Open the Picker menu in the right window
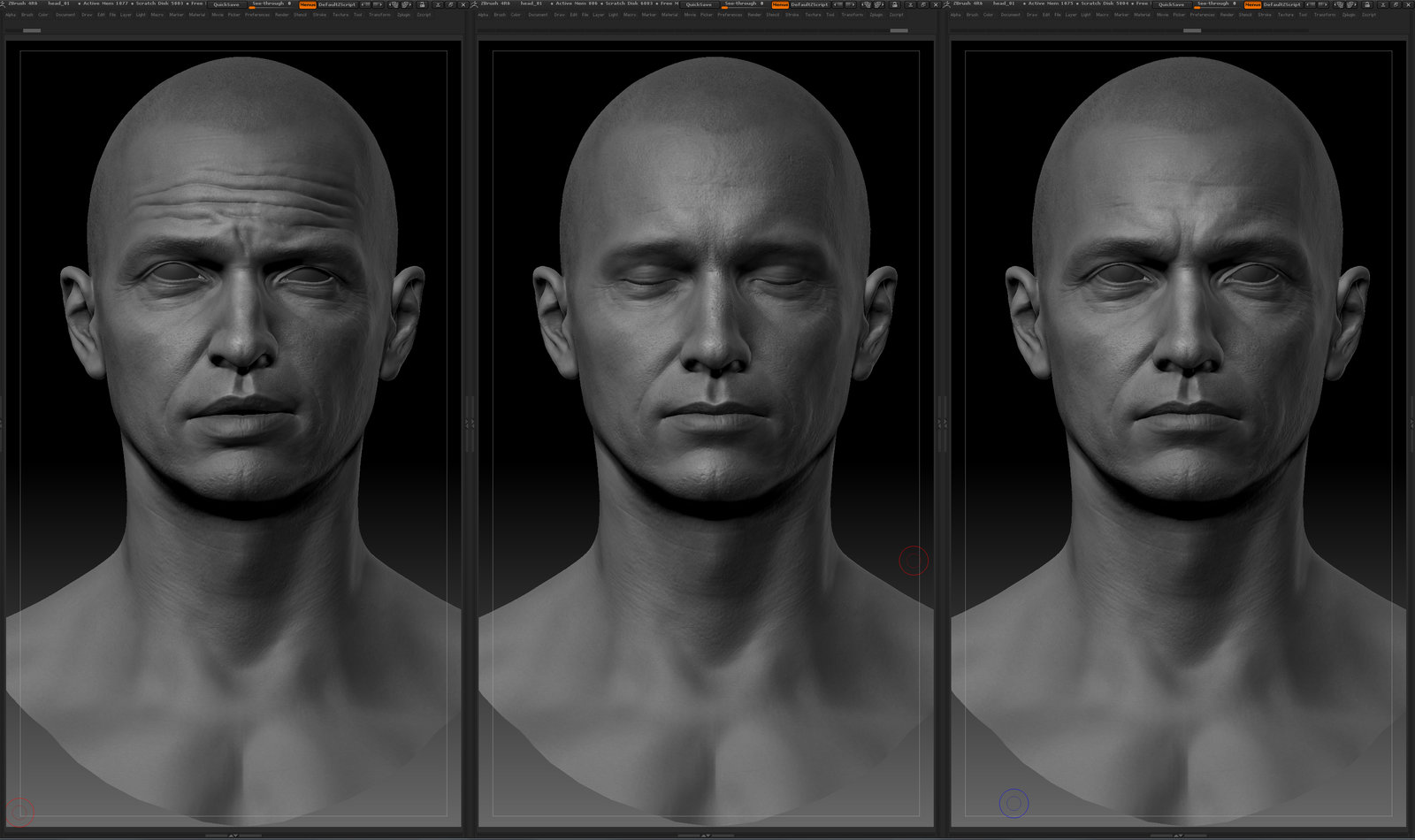This screenshot has width=1415, height=840. click(1179, 15)
